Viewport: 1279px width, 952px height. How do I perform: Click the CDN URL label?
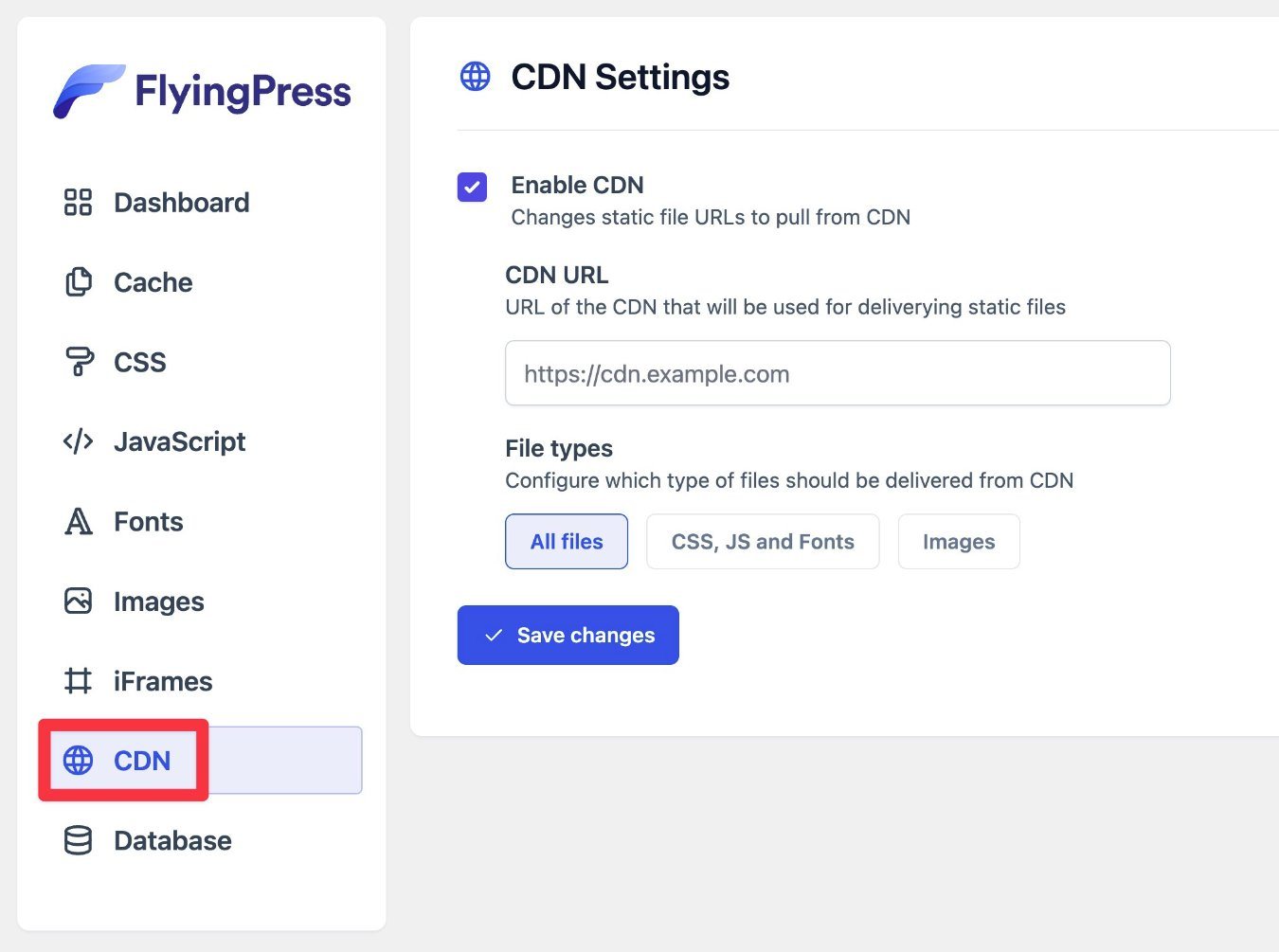tap(557, 275)
